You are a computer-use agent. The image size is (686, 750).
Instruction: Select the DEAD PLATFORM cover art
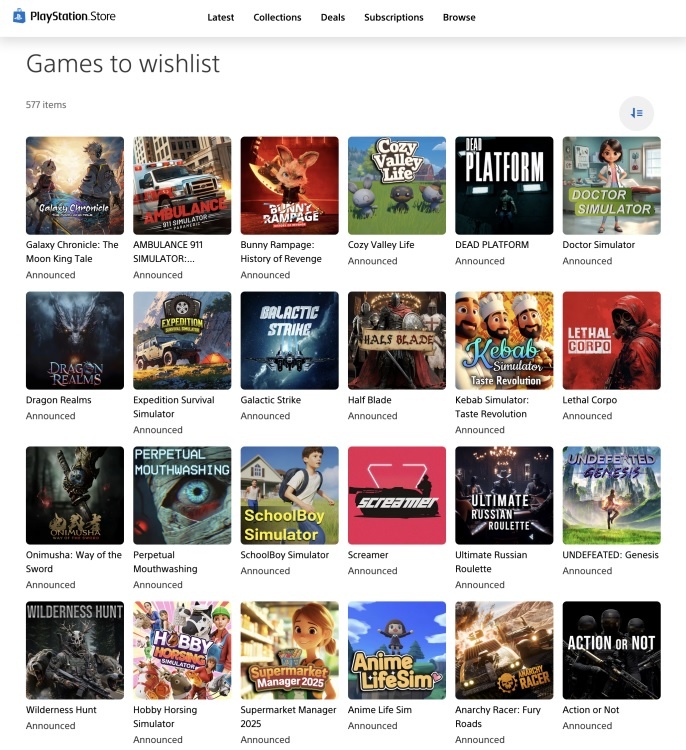504,186
